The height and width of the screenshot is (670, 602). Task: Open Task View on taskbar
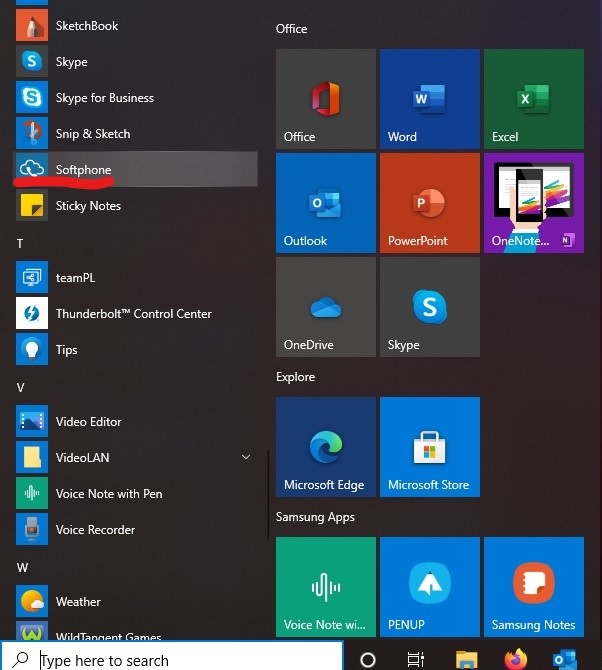click(416, 660)
